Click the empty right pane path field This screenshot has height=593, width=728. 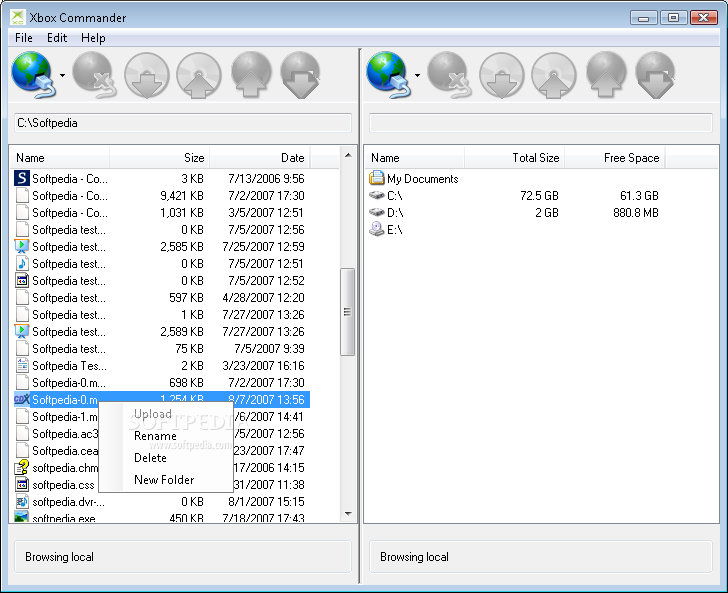tap(540, 123)
